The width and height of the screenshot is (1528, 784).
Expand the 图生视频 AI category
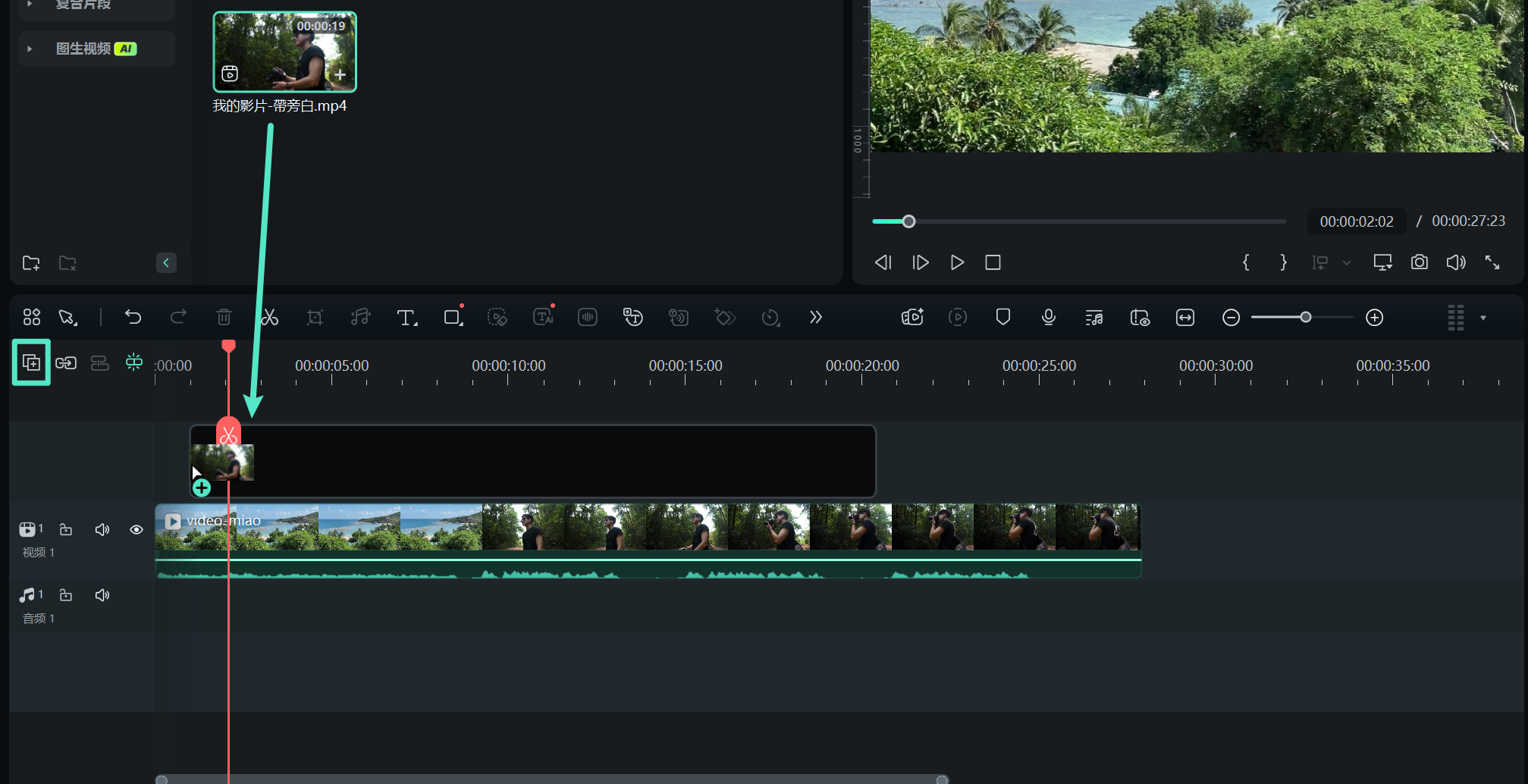coord(30,49)
